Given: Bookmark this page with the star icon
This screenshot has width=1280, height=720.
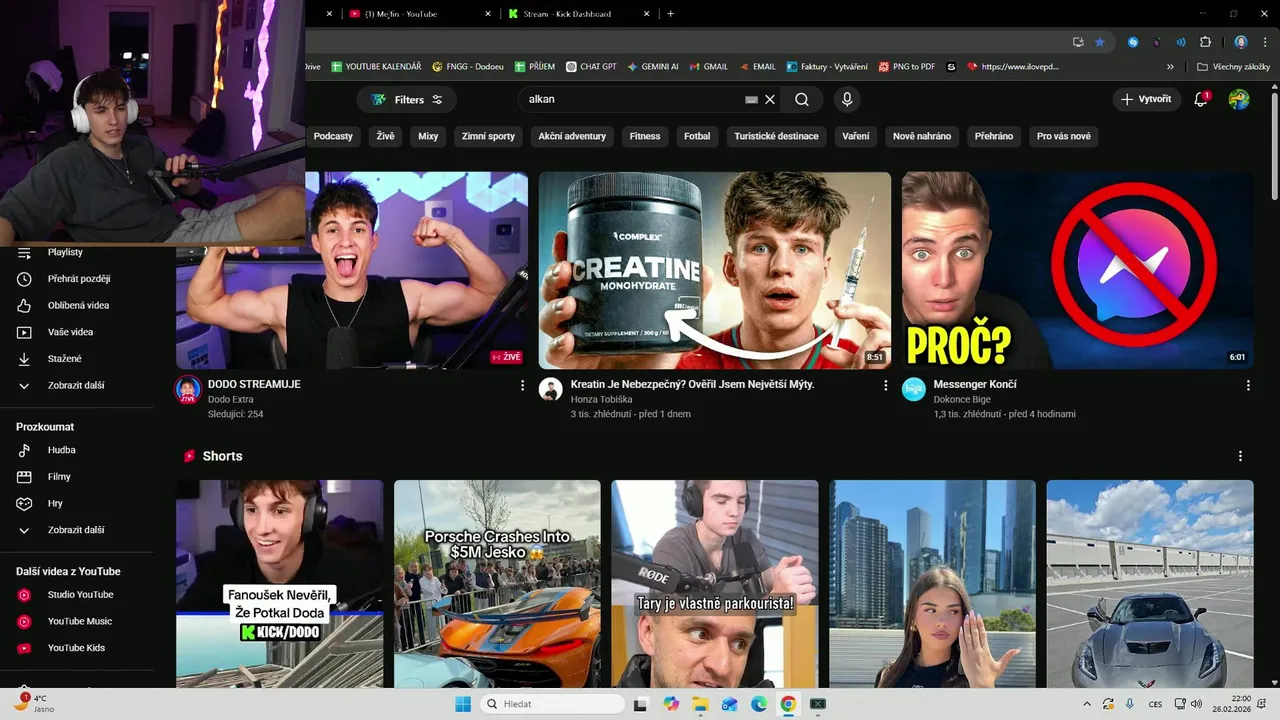Looking at the screenshot, I should (1100, 42).
